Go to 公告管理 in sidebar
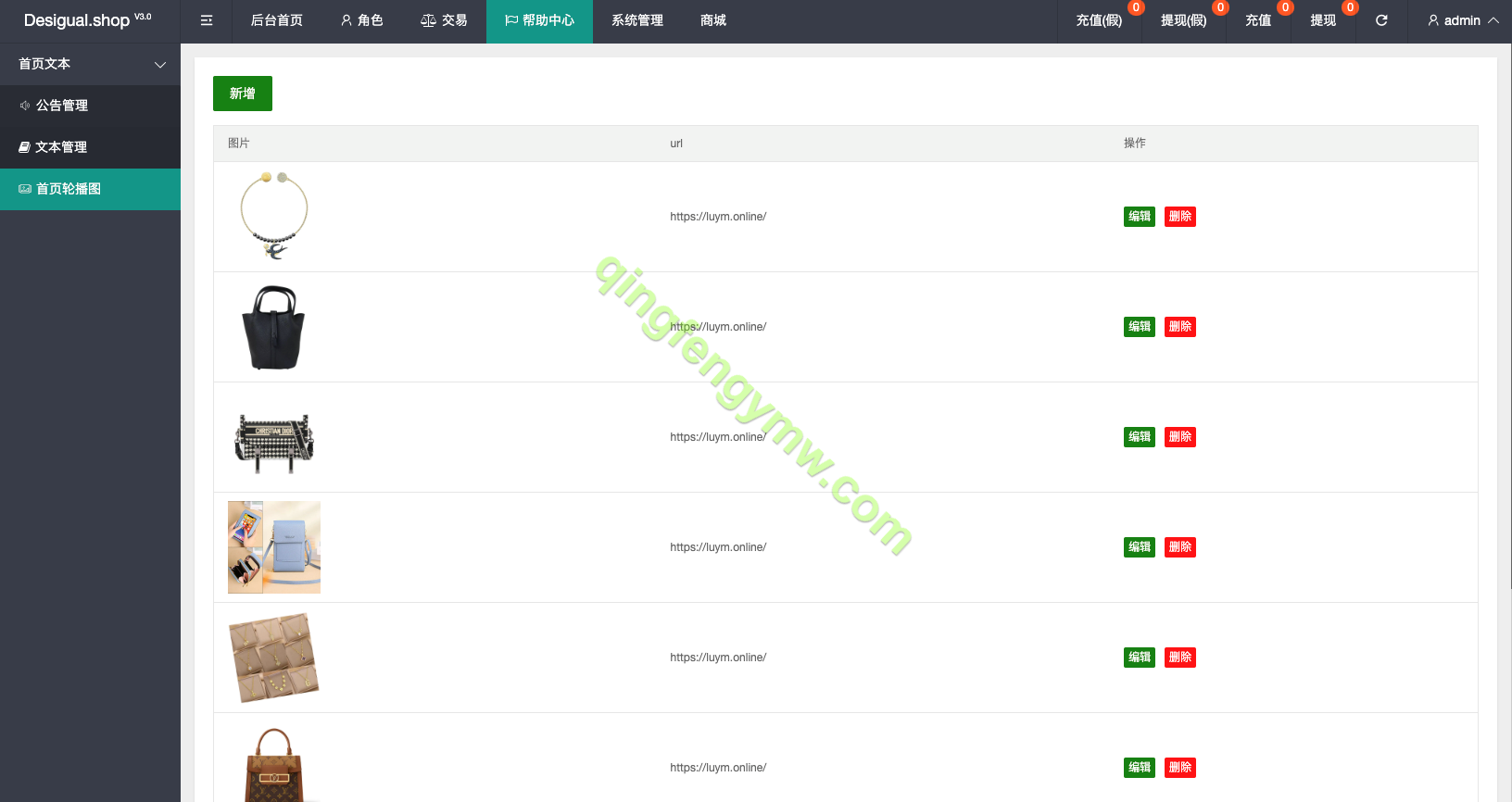This screenshot has height=802, width=1512. pyautogui.click(x=90, y=106)
